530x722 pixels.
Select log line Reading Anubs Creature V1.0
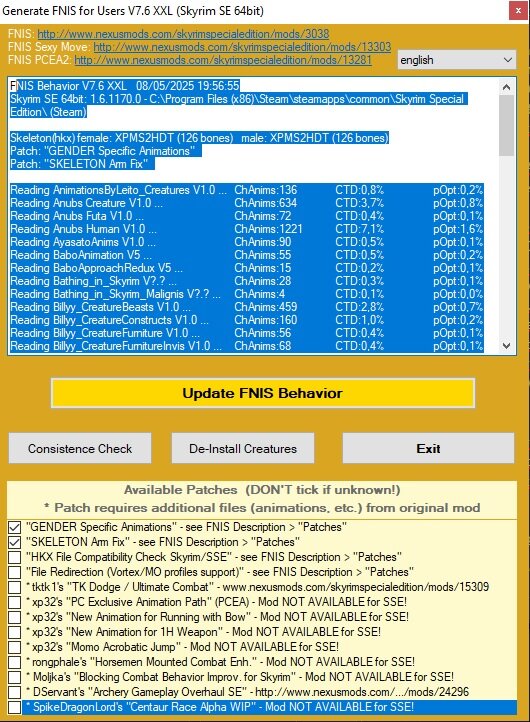[246, 203]
